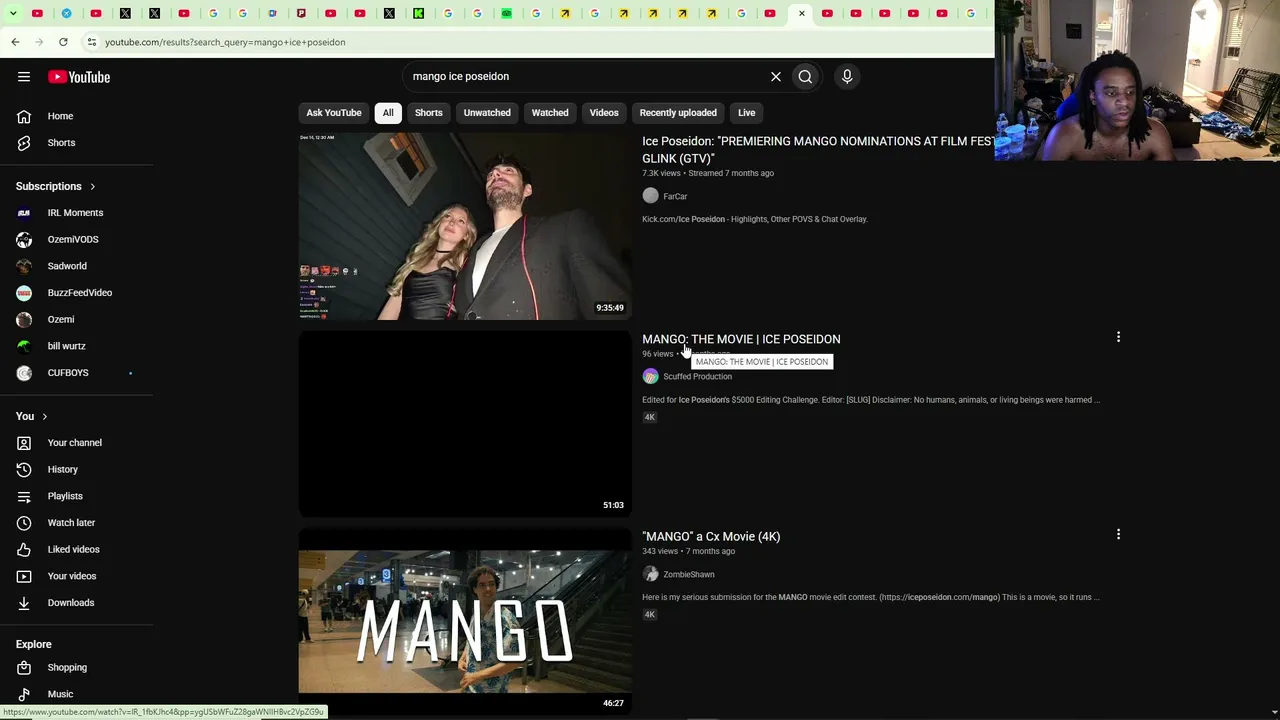The height and width of the screenshot is (720, 1280).
Task: Click the Scuffed Production channel avatar
Action: [x=651, y=376]
